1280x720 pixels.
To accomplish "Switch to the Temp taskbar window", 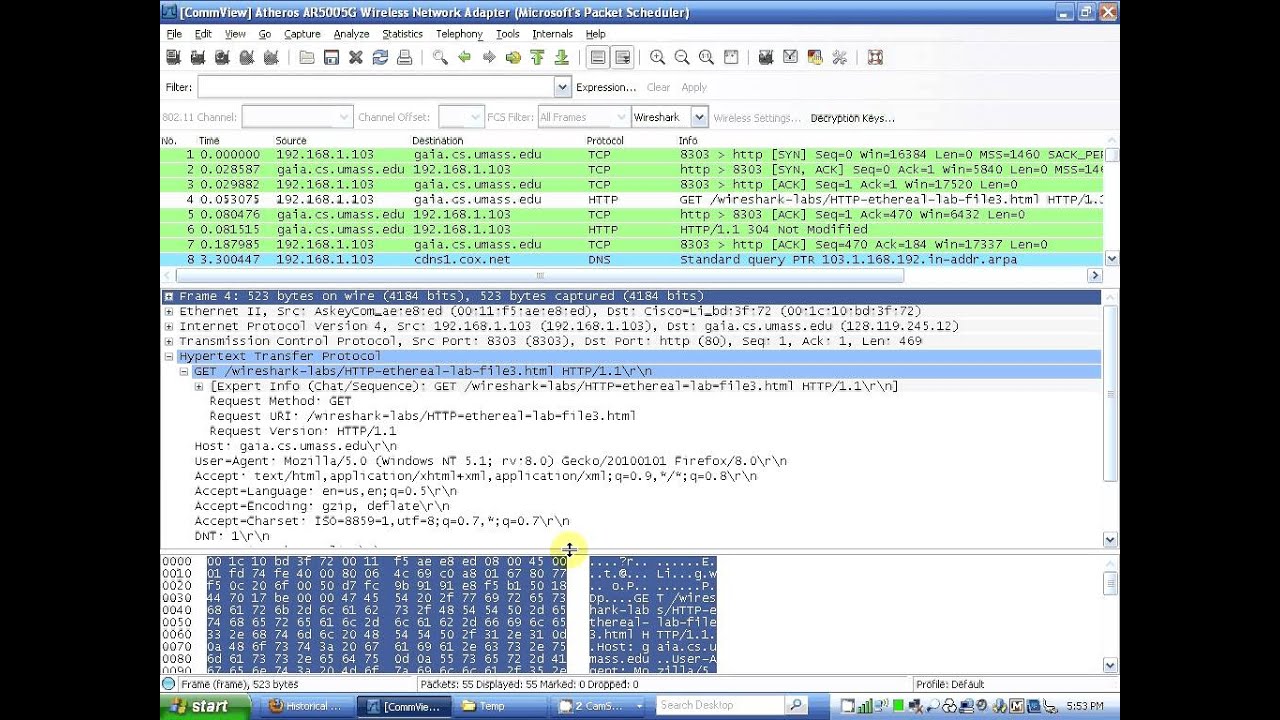I will 500,706.
